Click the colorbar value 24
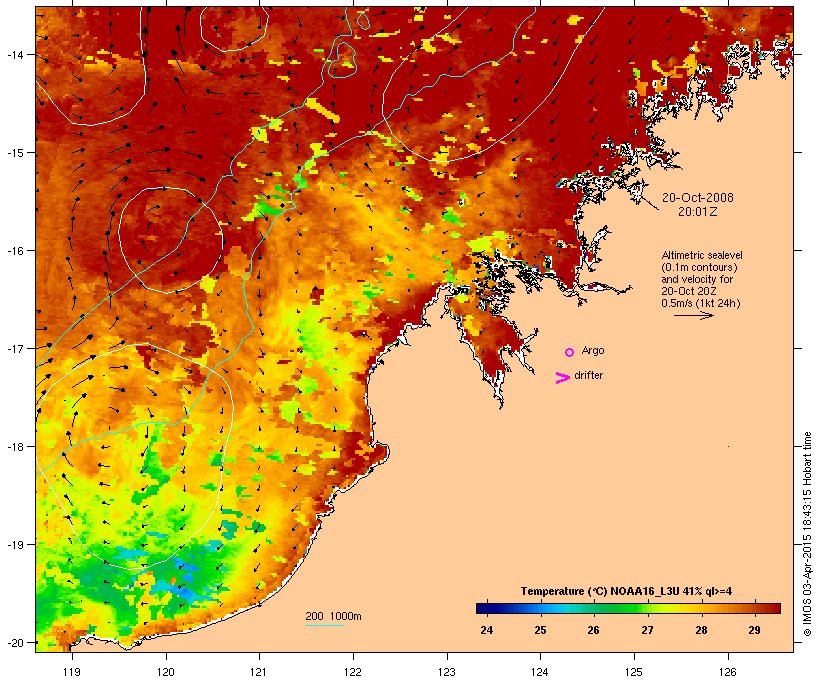 (486, 630)
